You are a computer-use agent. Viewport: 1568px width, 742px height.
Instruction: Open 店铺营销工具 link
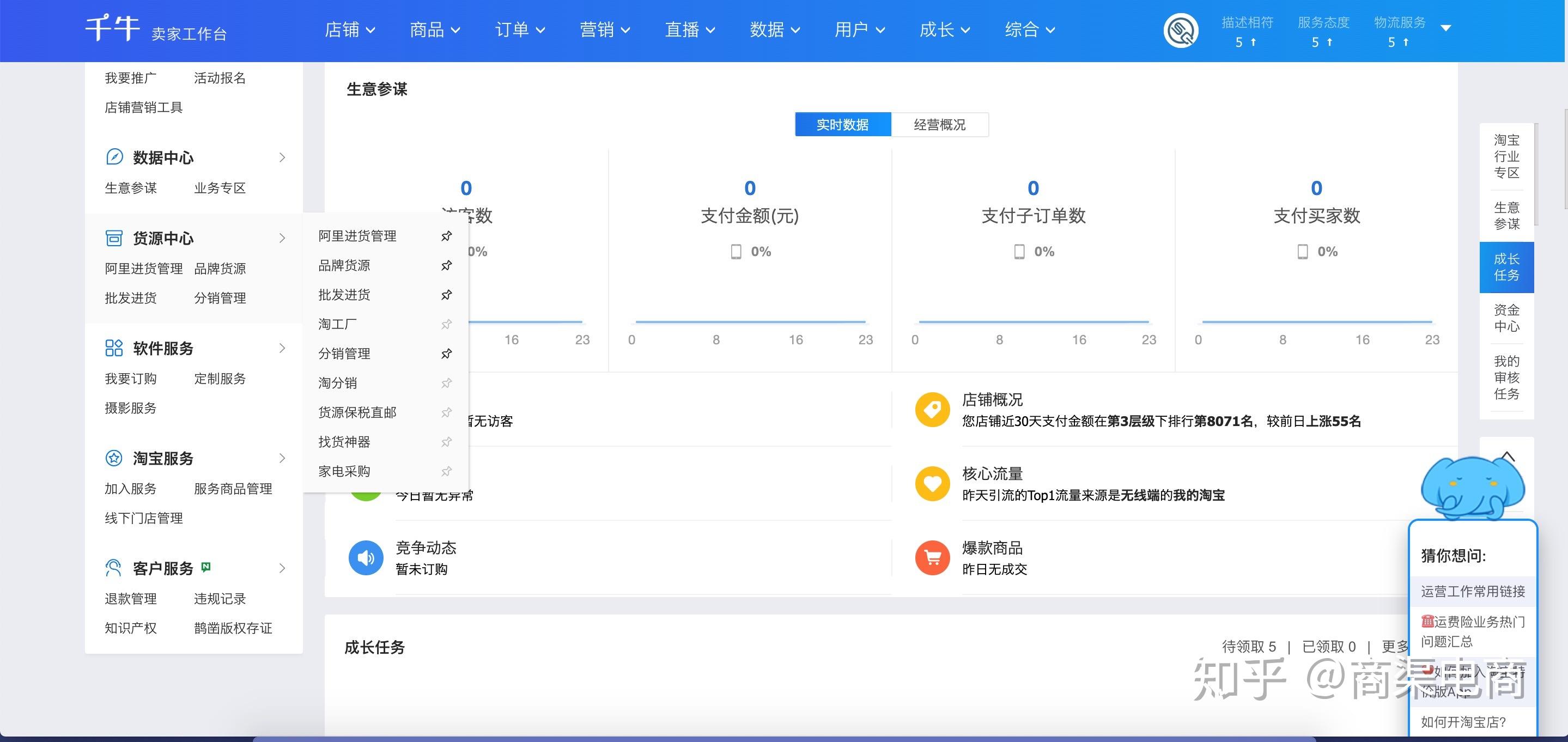coord(144,108)
